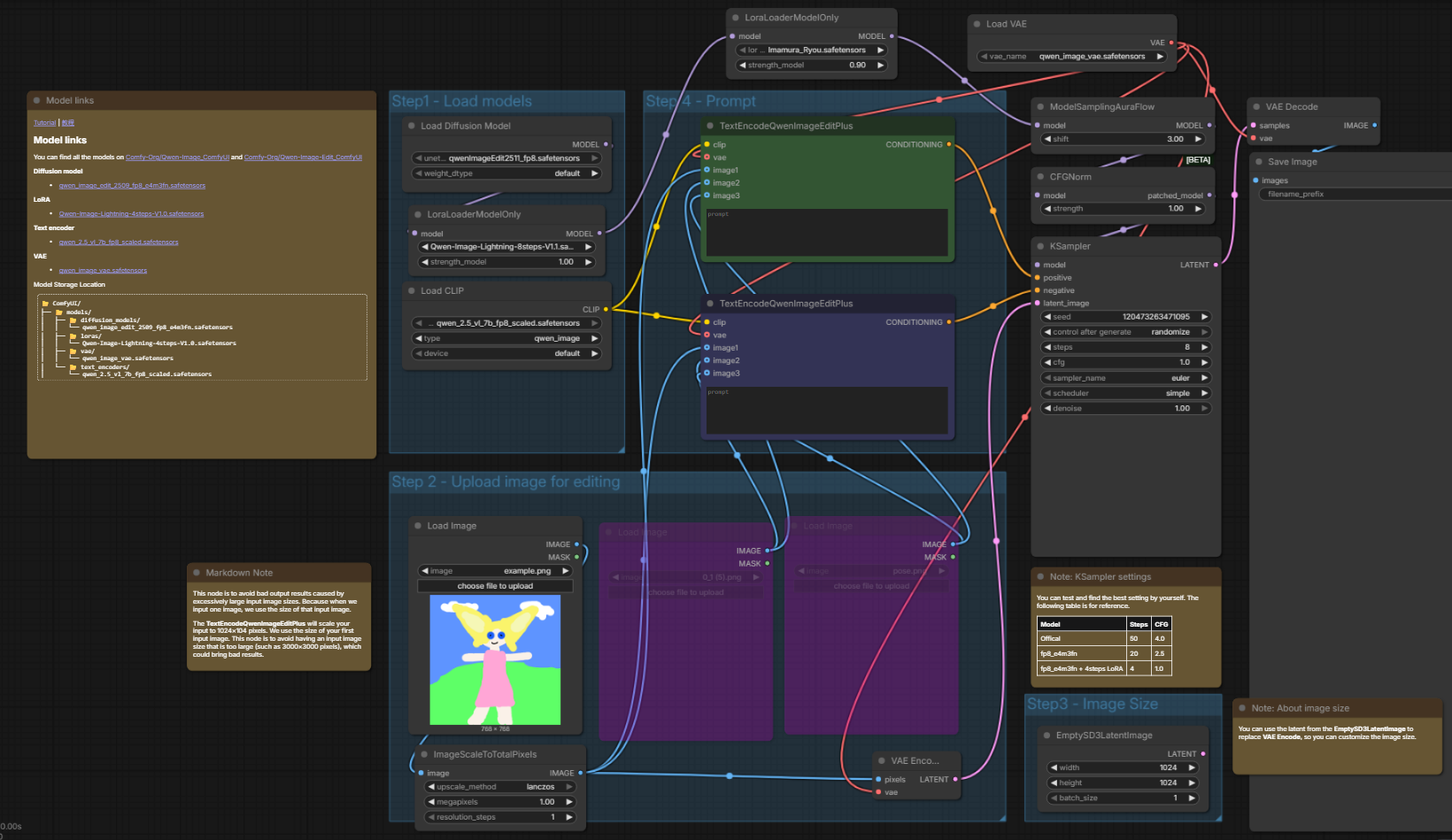Viewport: 1452px width, 840px height.
Task: Click LATENT output port on KSampler
Action: tap(1216, 265)
